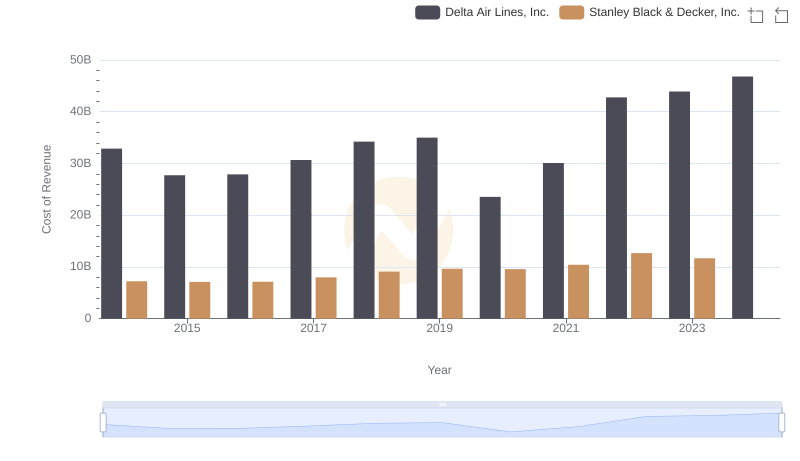The image size is (800, 461).
Task: Click the 50B y-axis label
Action: 81,60
